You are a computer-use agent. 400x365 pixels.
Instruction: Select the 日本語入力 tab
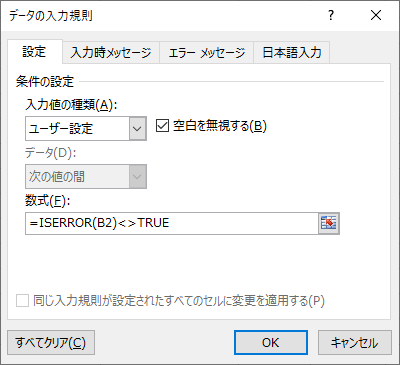[292, 53]
